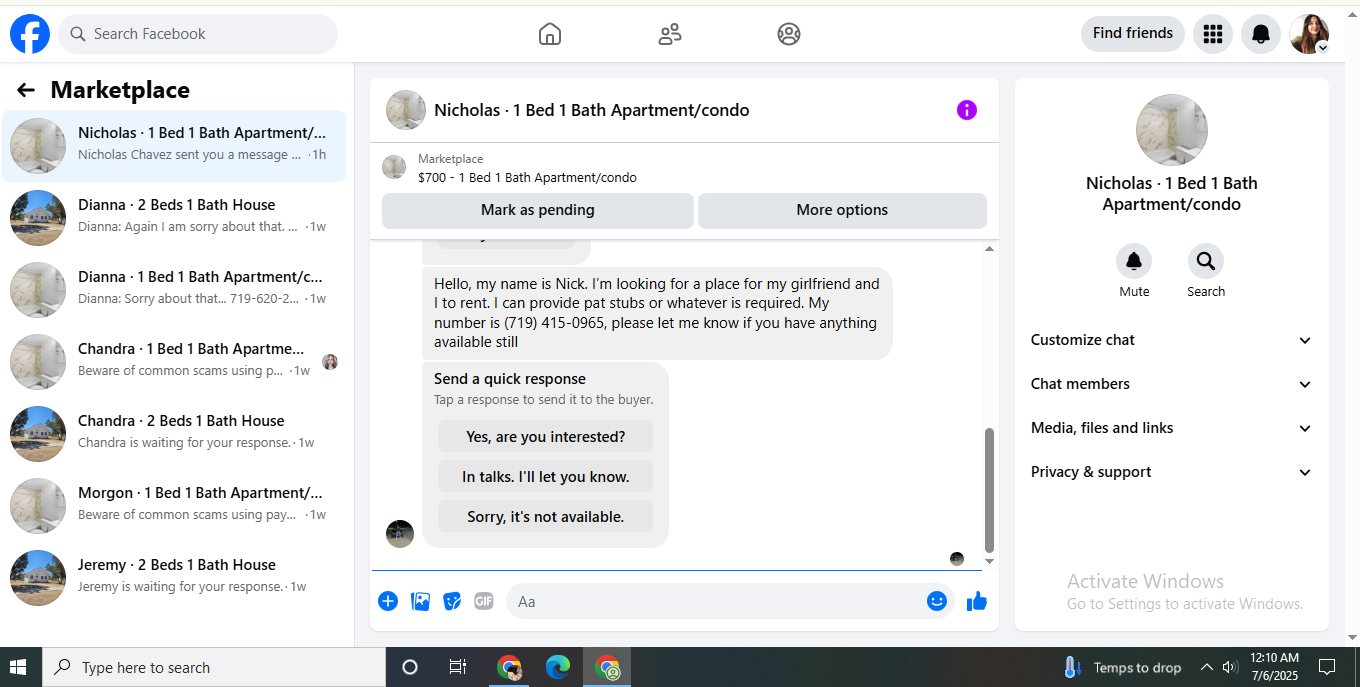The width and height of the screenshot is (1360, 687).
Task: Open the Groups icon in top navigation
Action: [789, 34]
